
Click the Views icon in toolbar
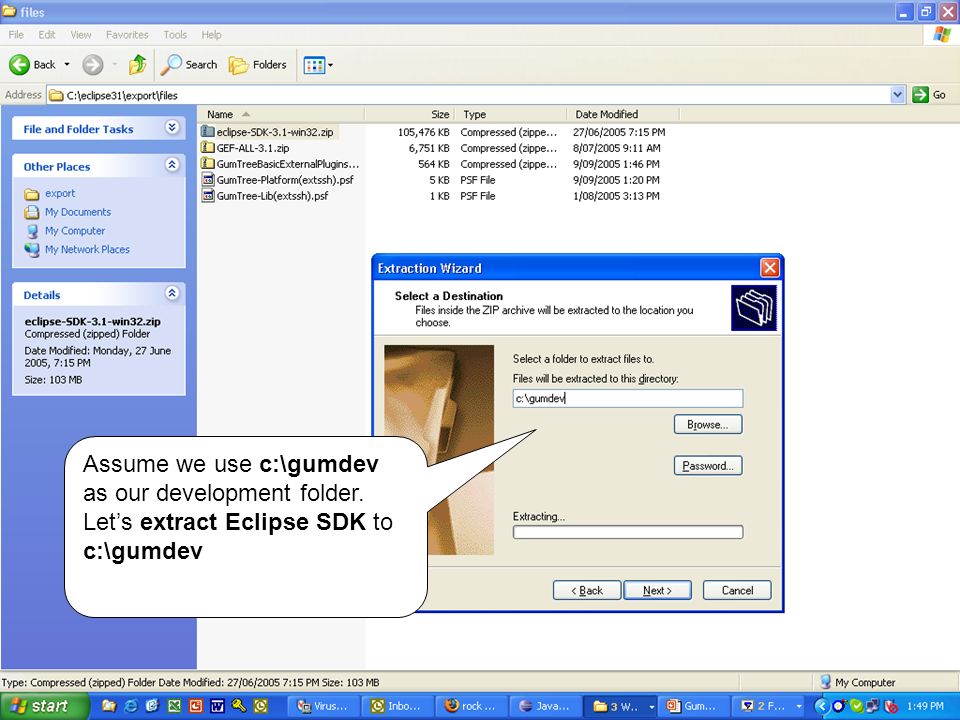tap(314, 64)
